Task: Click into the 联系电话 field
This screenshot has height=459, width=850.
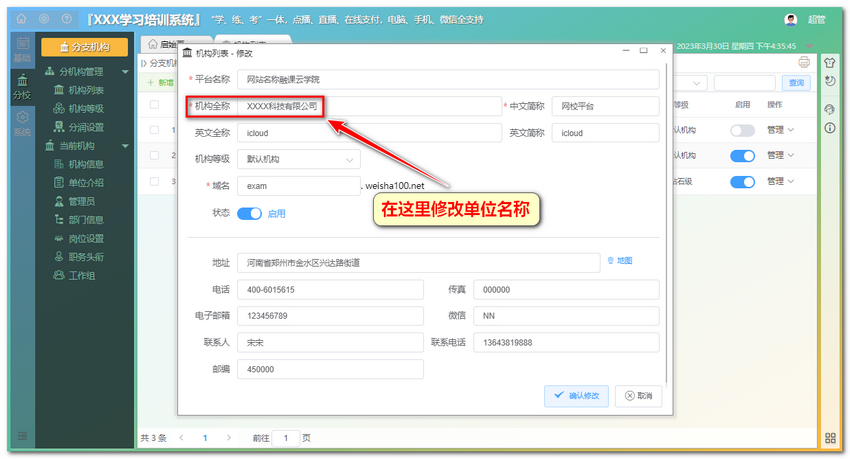Action: pos(566,342)
